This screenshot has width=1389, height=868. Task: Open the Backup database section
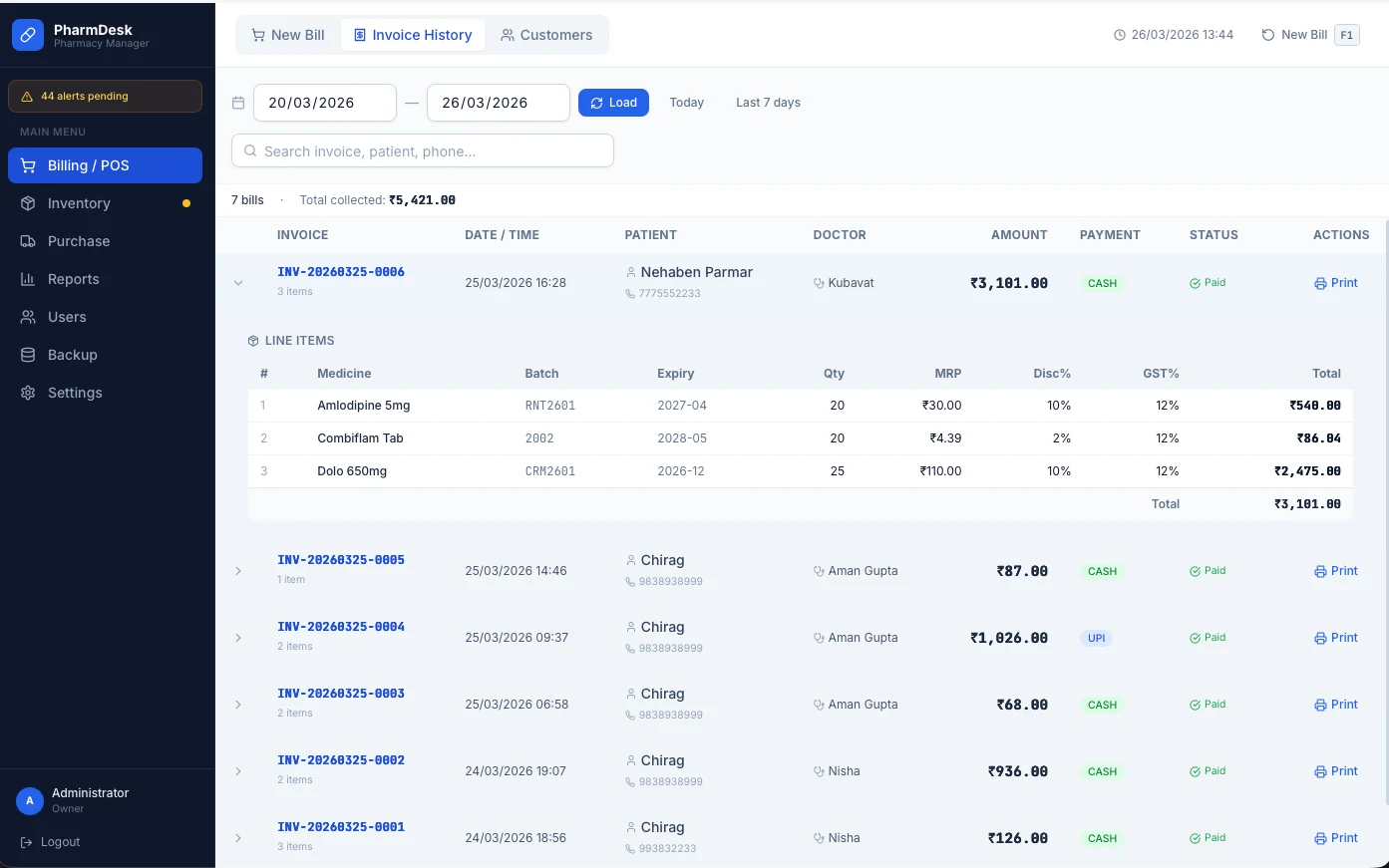28,355
